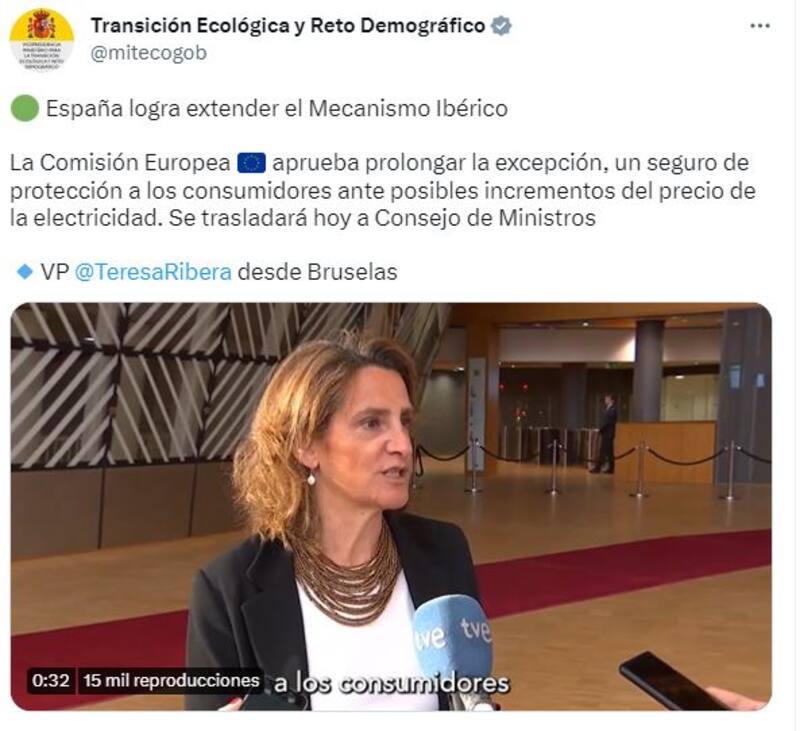Image resolution: width=800 pixels, height=731 pixels.
Task: Select headline España logra extender el Mecanismo Ibérico
Action: (277, 109)
